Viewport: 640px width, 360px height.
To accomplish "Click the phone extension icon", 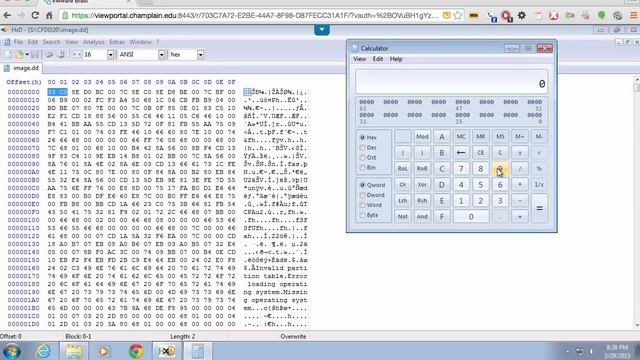I will pos(492,16).
